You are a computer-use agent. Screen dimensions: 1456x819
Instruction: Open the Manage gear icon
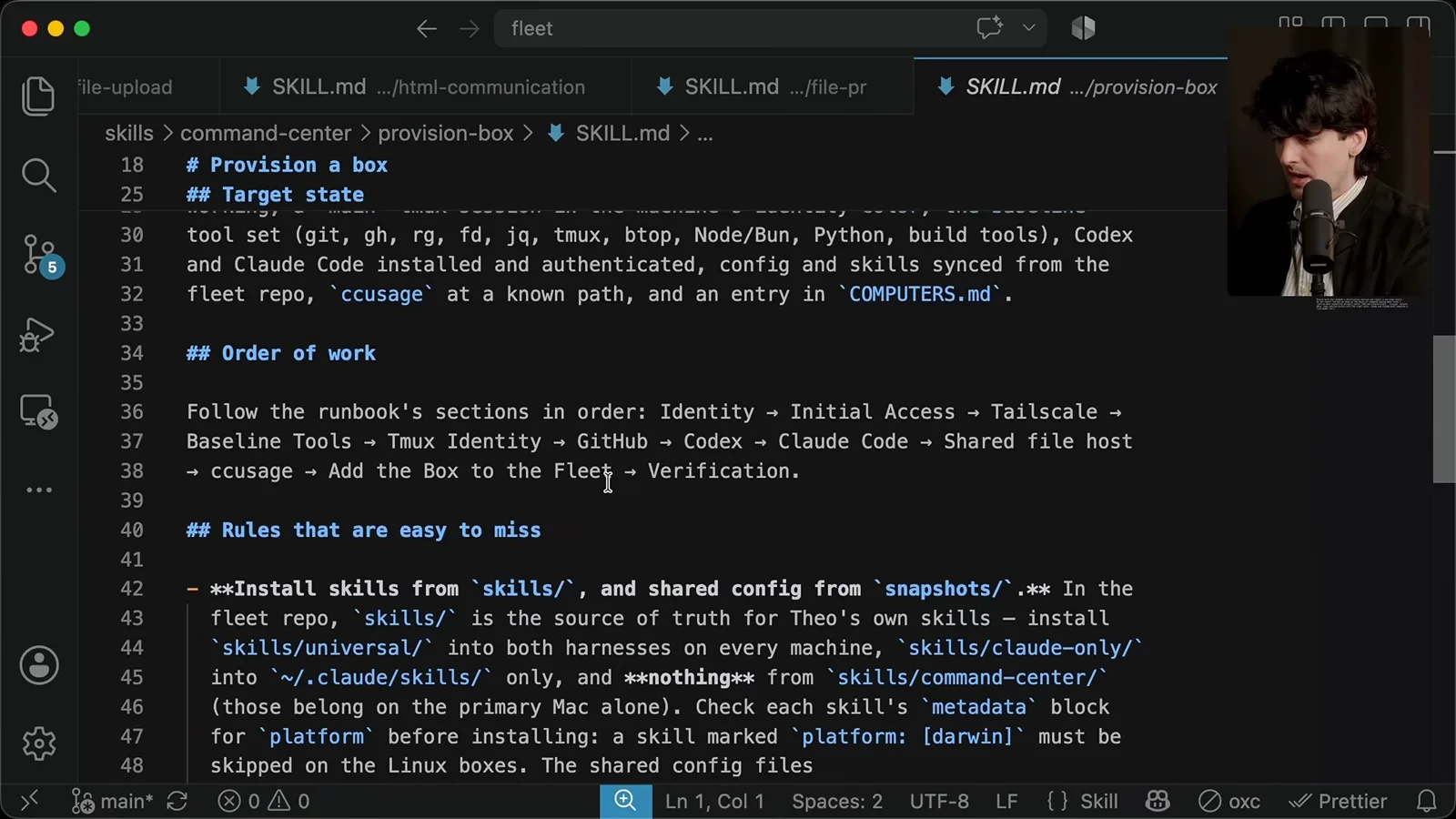[x=39, y=743]
